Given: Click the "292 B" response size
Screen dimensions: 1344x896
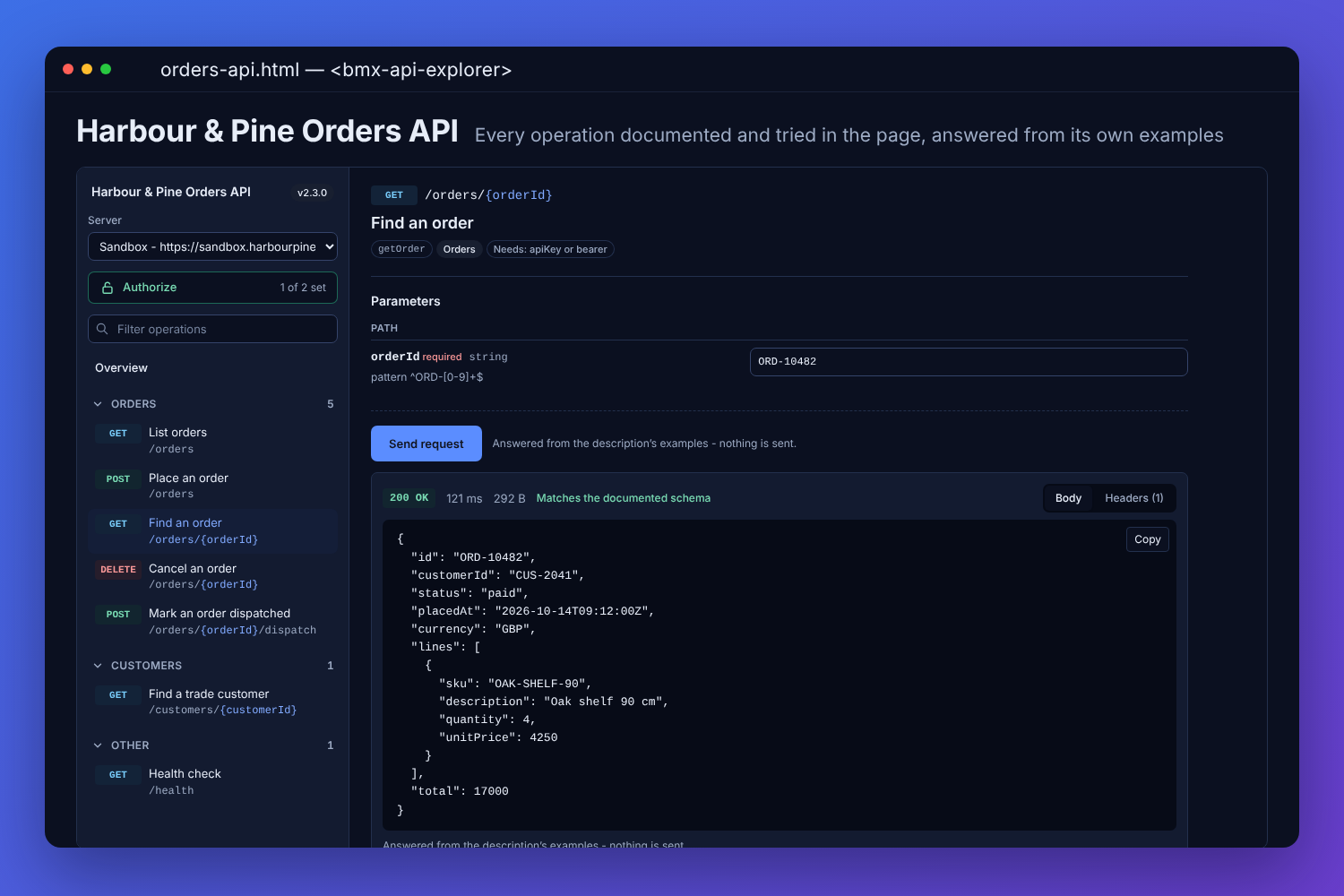Looking at the screenshot, I should 510,498.
